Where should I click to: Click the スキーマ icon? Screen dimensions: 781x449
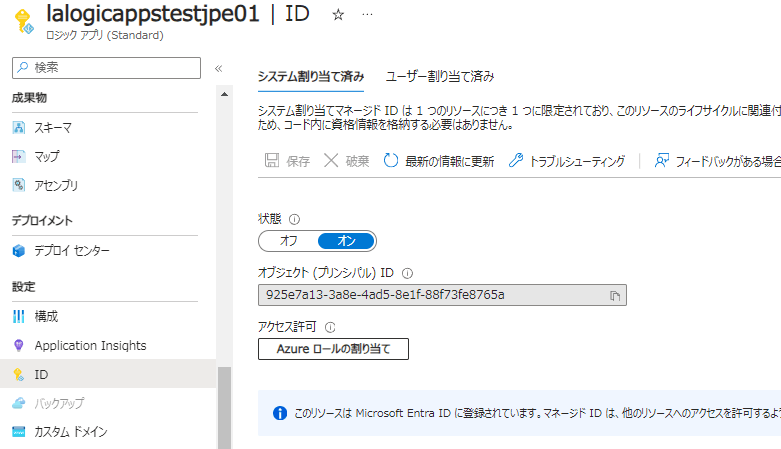(x=18, y=128)
